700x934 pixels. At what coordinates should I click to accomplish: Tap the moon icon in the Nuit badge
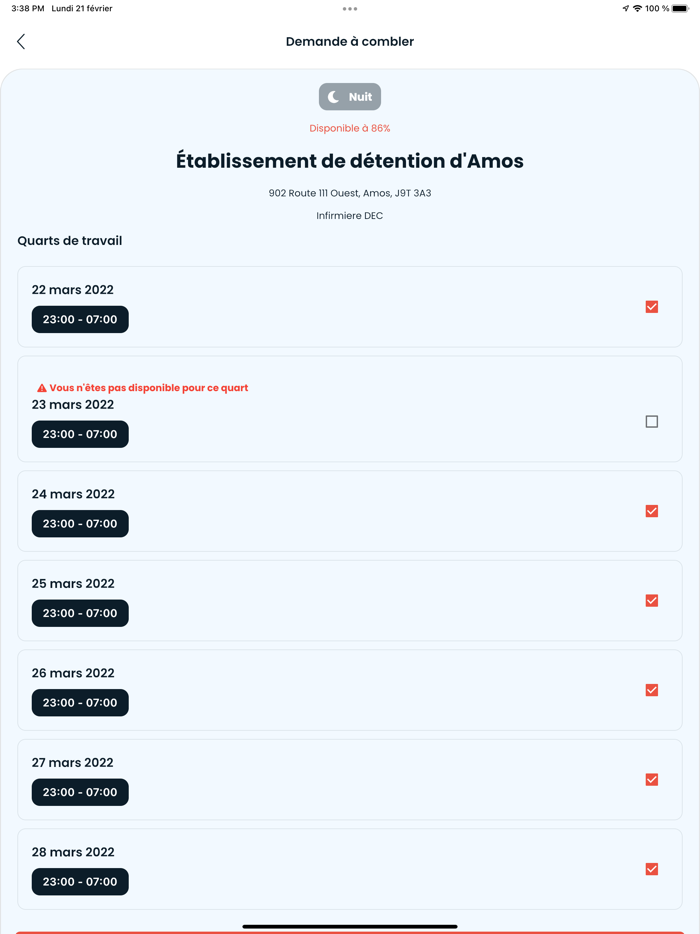coord(331,96)
